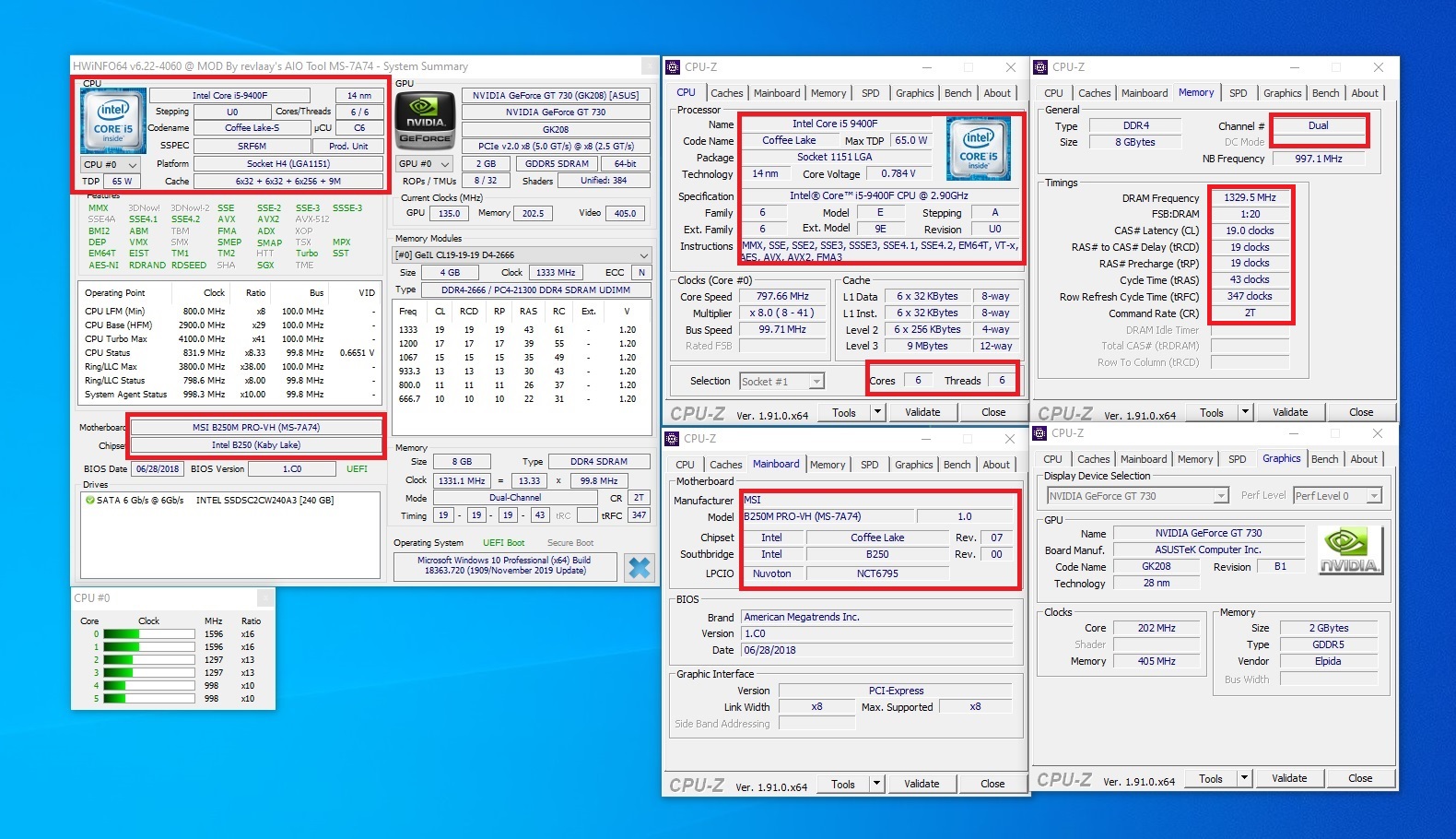Click the Elpida memory vendor value

[1328, 661]
